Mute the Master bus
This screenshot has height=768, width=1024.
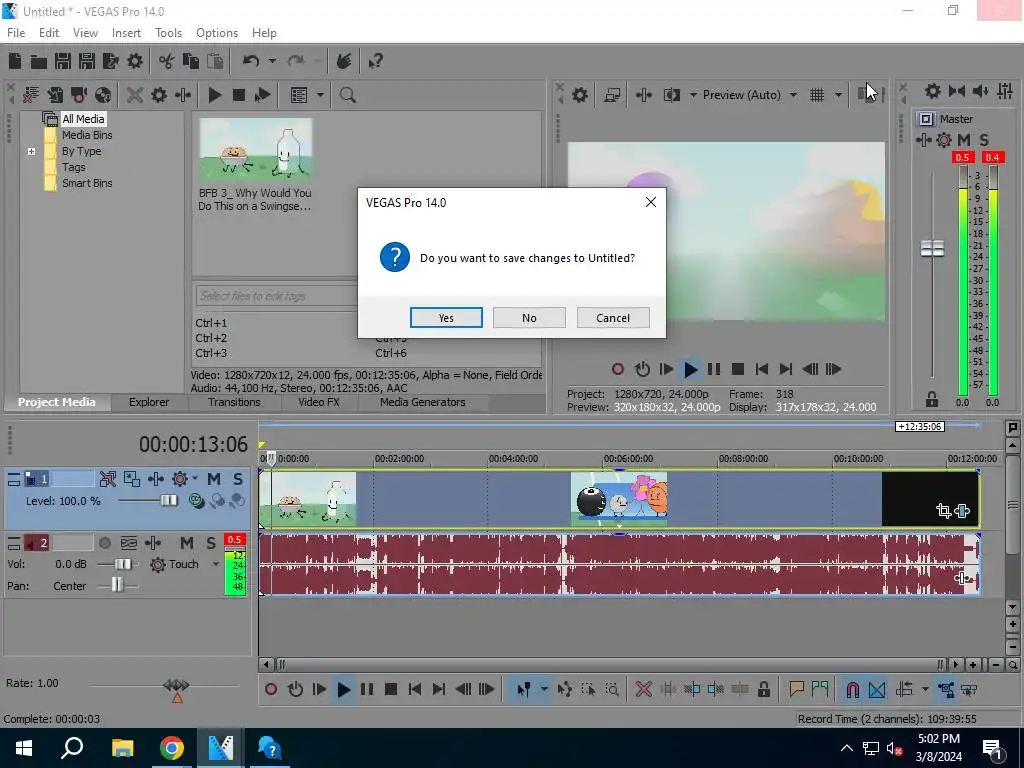[963, 140]
